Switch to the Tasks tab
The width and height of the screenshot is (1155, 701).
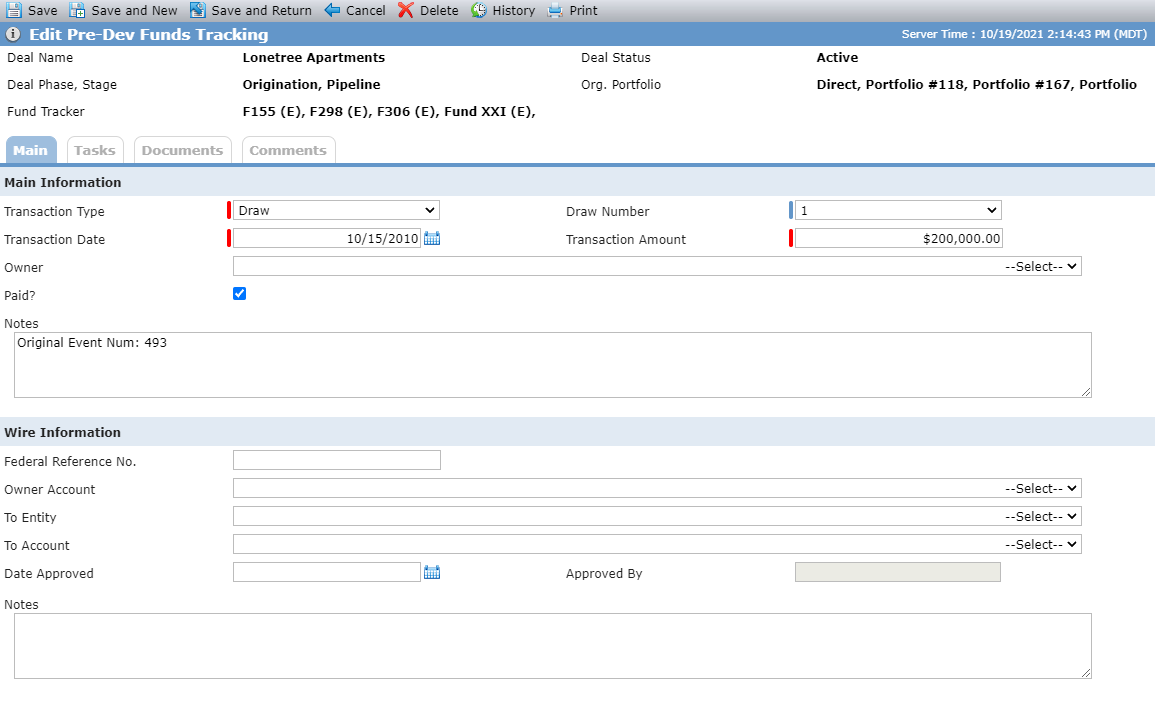point(95,150)
